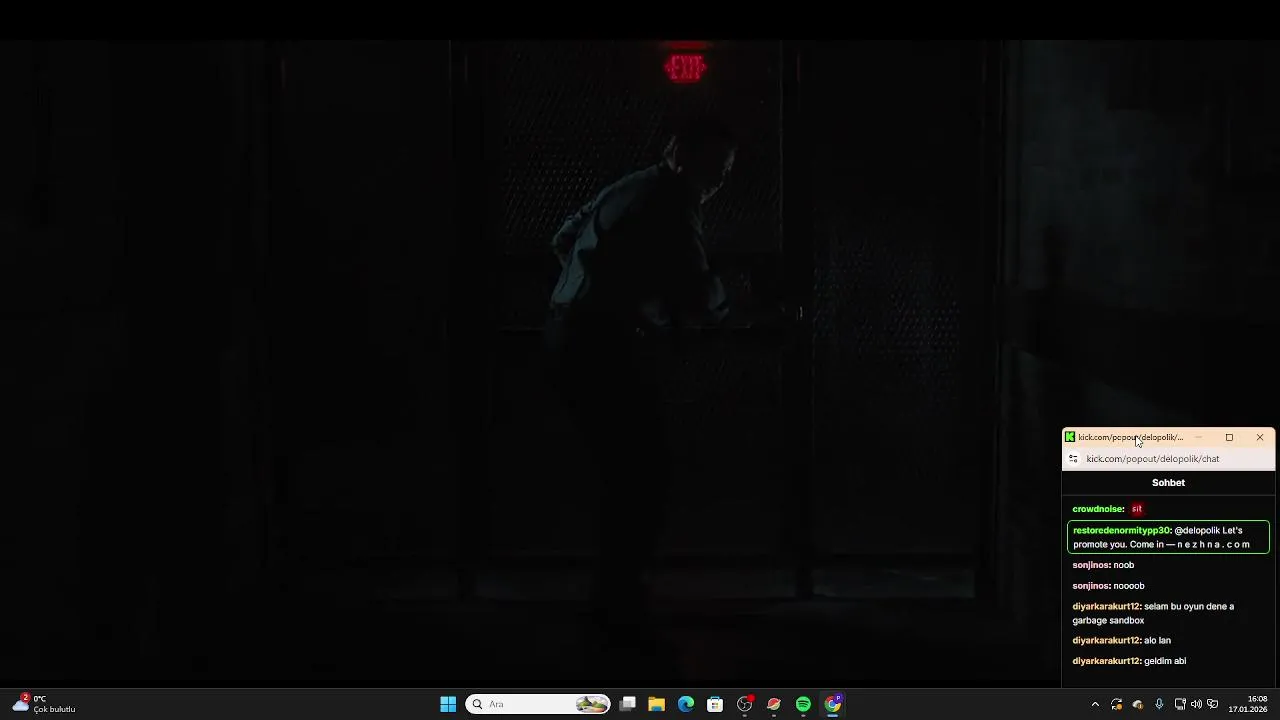Open the weather widget showing Çok bulutlu
This screenshot has height=720, width=1280.
(x=45, y=704)
